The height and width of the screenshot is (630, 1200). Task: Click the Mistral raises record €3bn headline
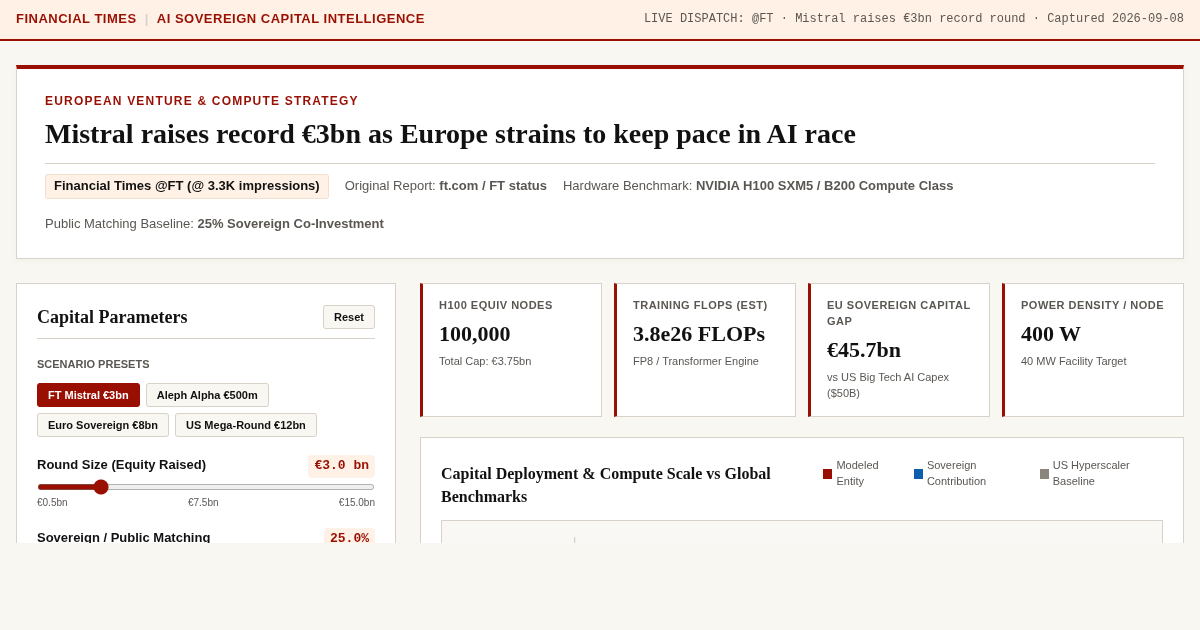450,134
